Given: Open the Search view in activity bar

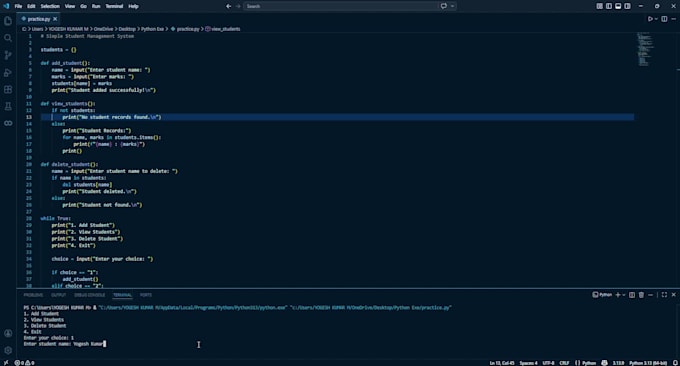Looking at the screenshot, I should [8, 38].
